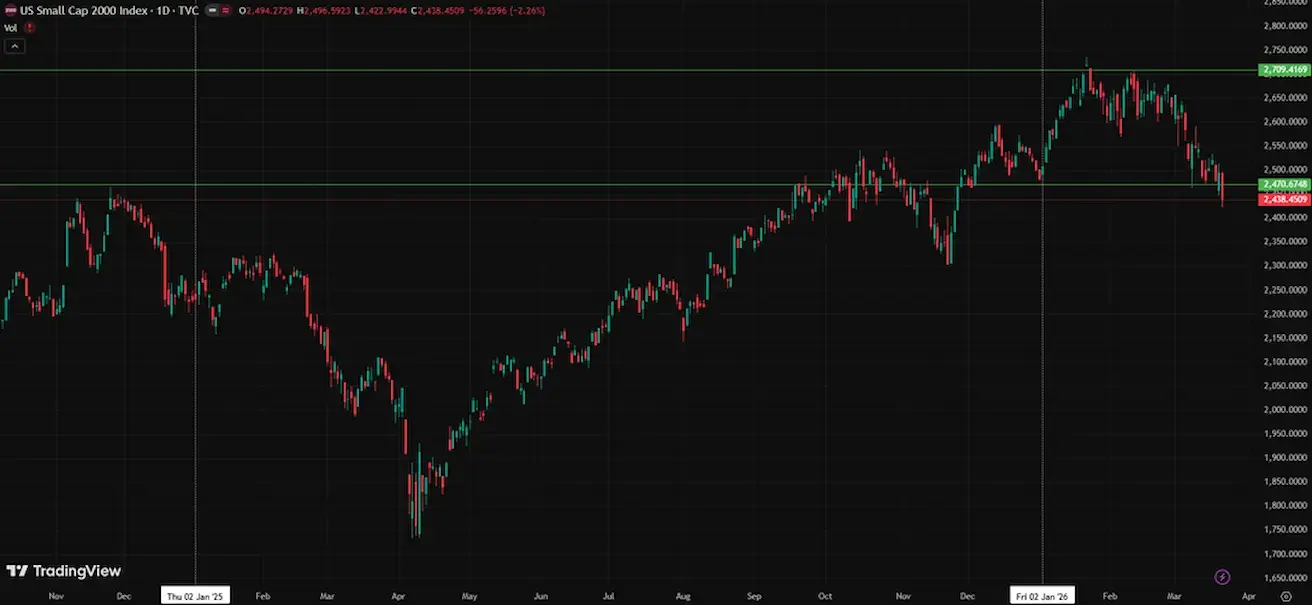Click the 2,000.0000 price scale label
The width and height of the screenshot is (1312, 605).
point(1284,410)
